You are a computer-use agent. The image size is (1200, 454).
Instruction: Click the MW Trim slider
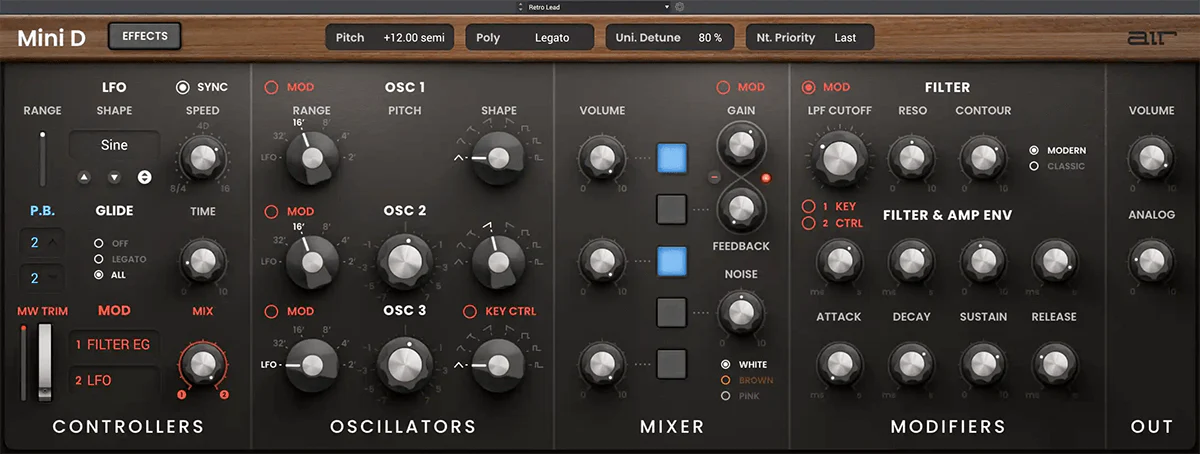pyautogui.click(x=44, y=363)
